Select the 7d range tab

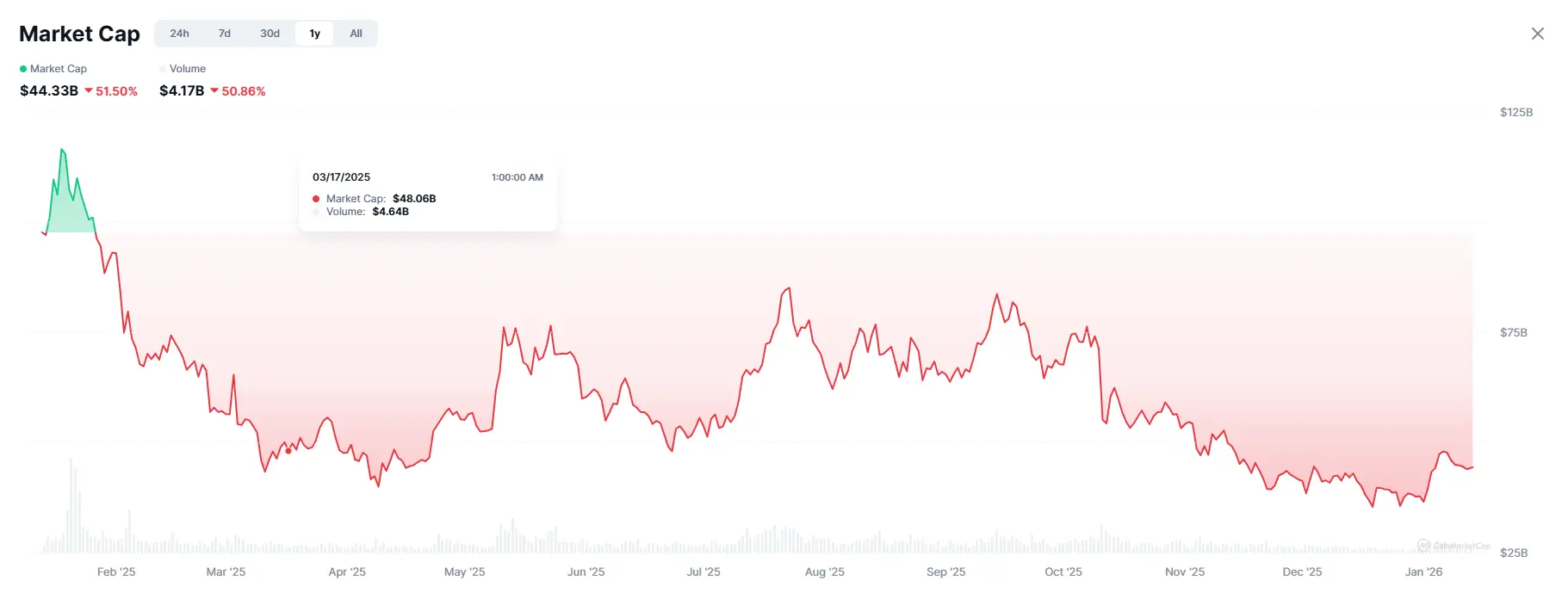coord(225,34)
